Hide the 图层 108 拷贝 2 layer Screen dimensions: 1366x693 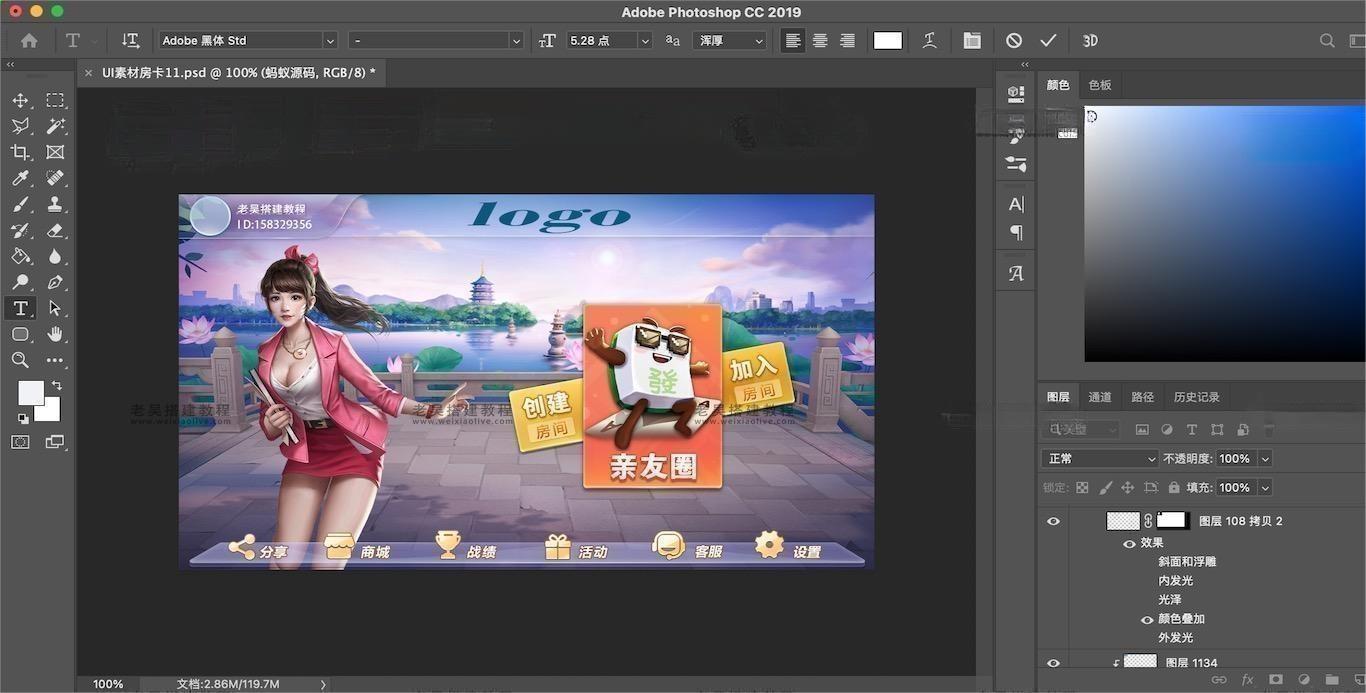[x=1053, y=521]
